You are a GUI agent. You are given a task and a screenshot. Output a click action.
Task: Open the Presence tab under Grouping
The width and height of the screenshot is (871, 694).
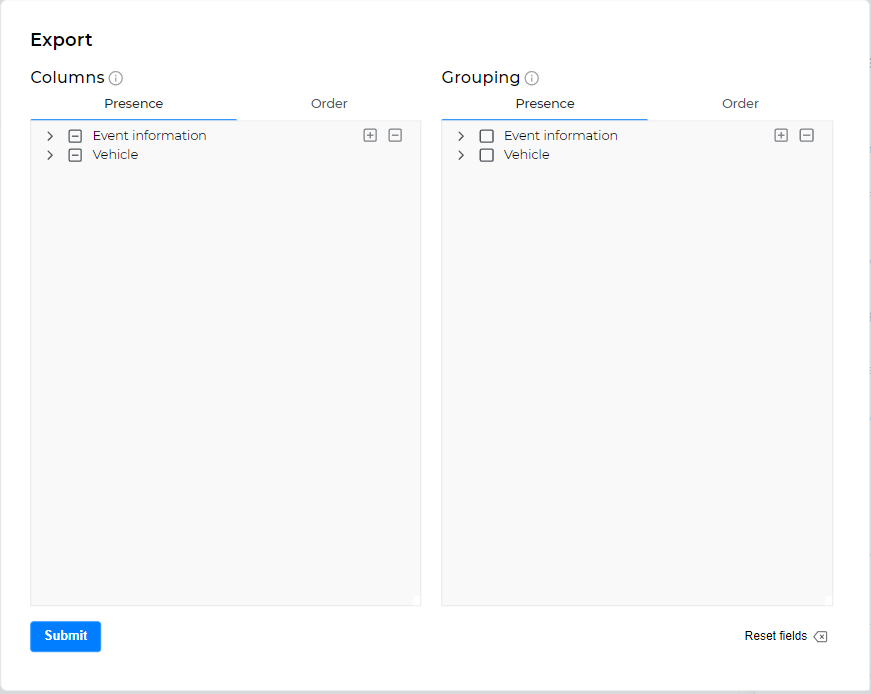pos(545,104)
